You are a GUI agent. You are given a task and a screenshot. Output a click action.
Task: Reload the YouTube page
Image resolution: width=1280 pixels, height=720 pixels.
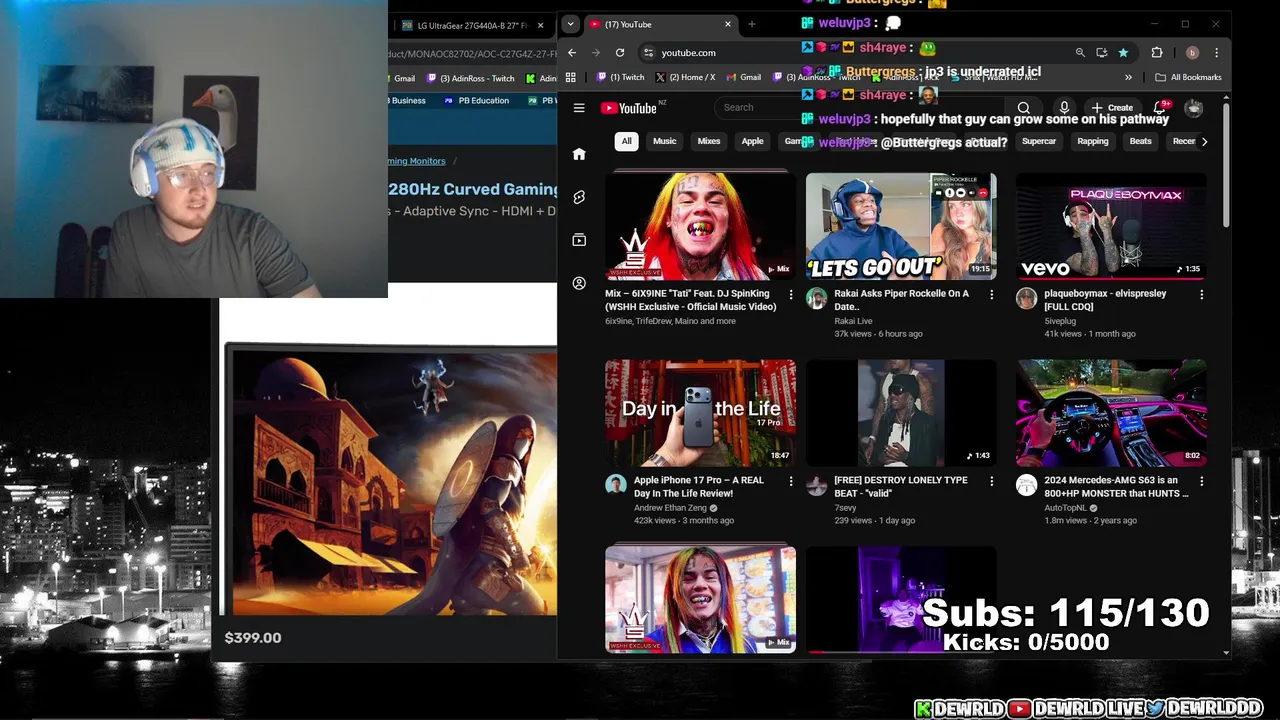pos(620,52)
